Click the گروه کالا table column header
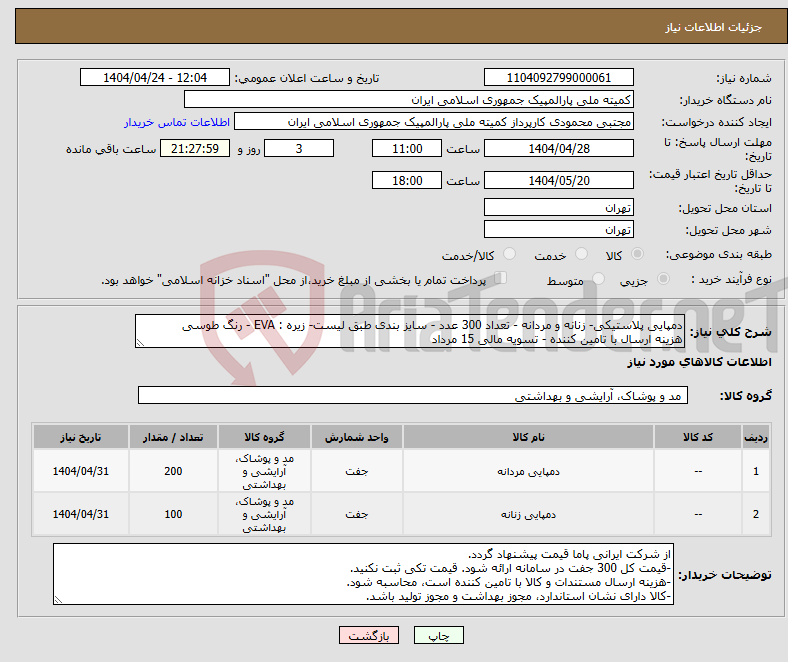Viewport: 788px width, 662px height. (x=264, y=437)
